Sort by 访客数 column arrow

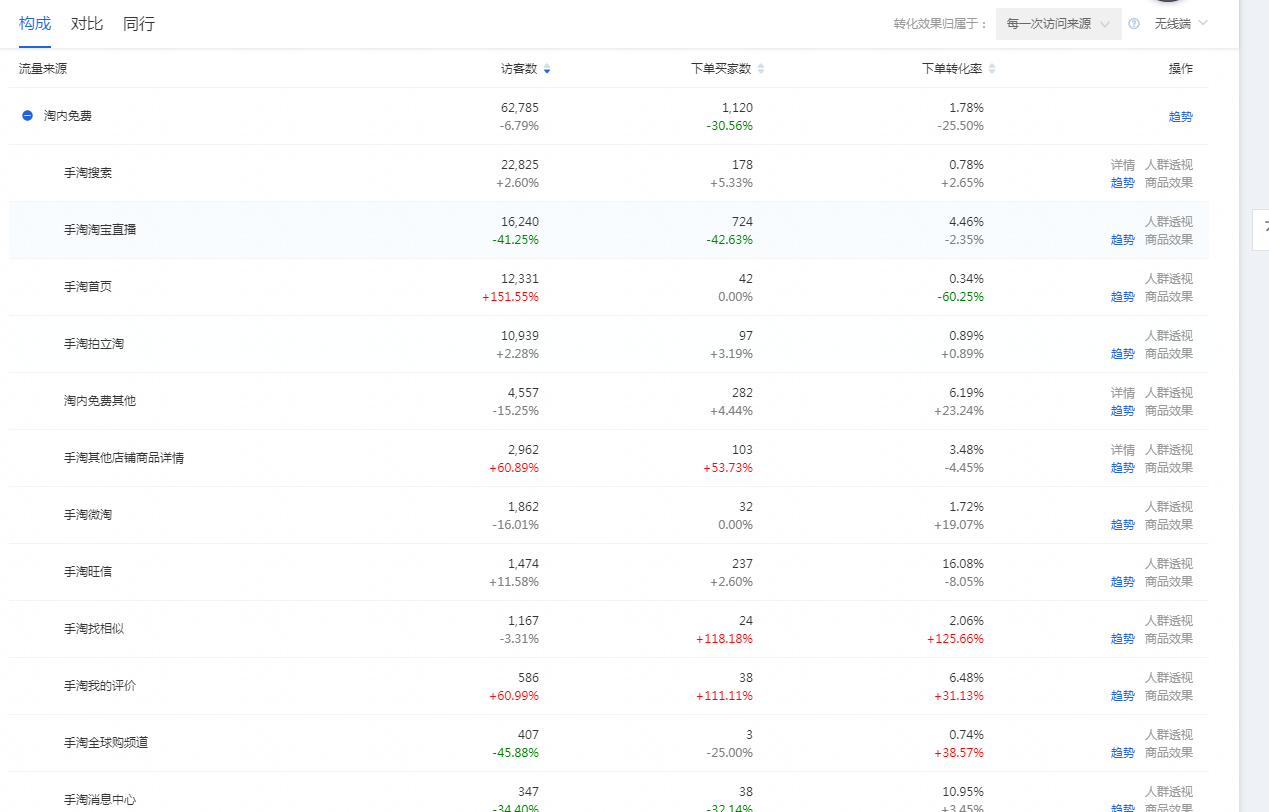click(x=546, y=69)
